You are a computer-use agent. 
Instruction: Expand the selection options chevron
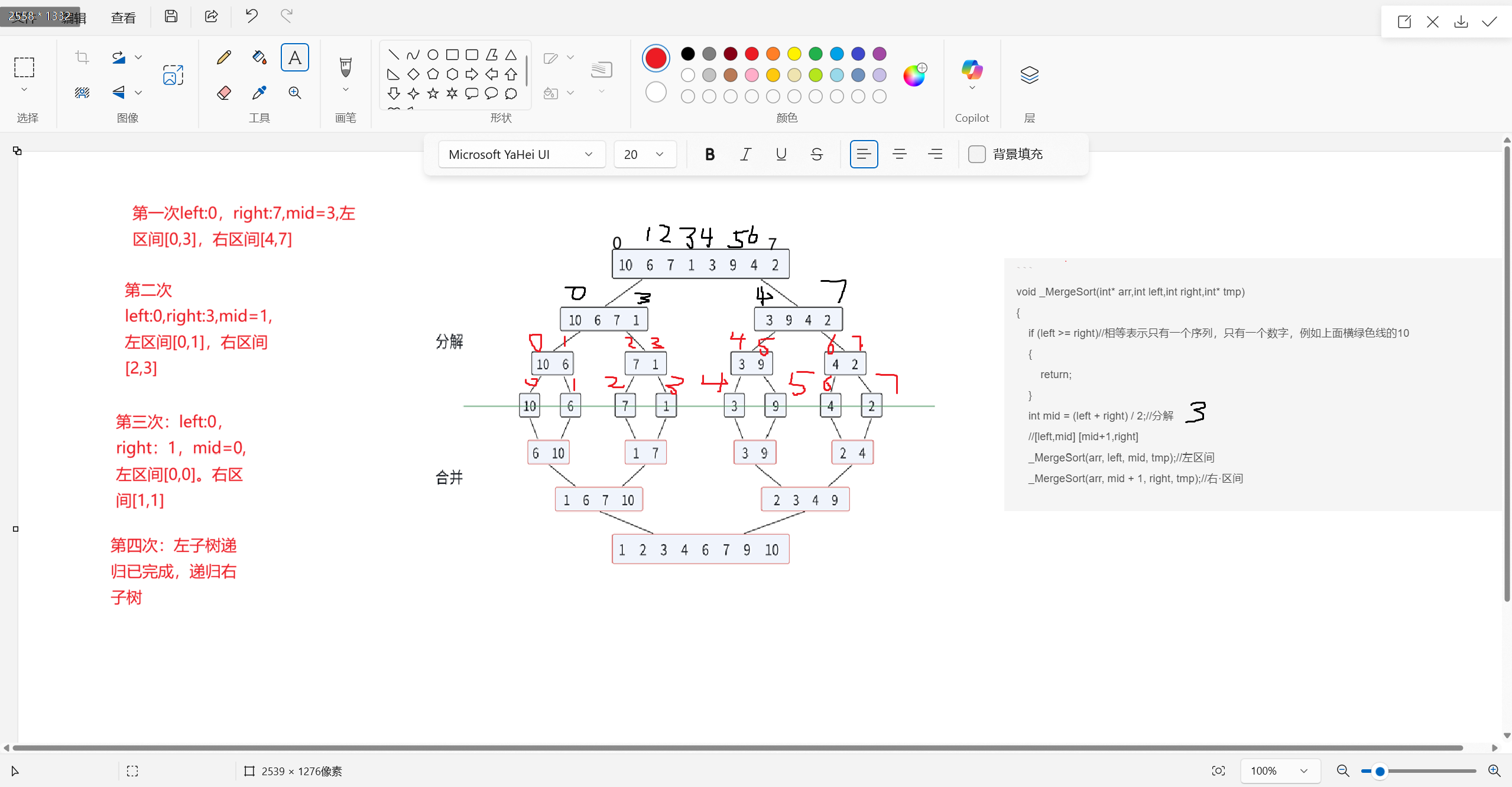point(24,90)
